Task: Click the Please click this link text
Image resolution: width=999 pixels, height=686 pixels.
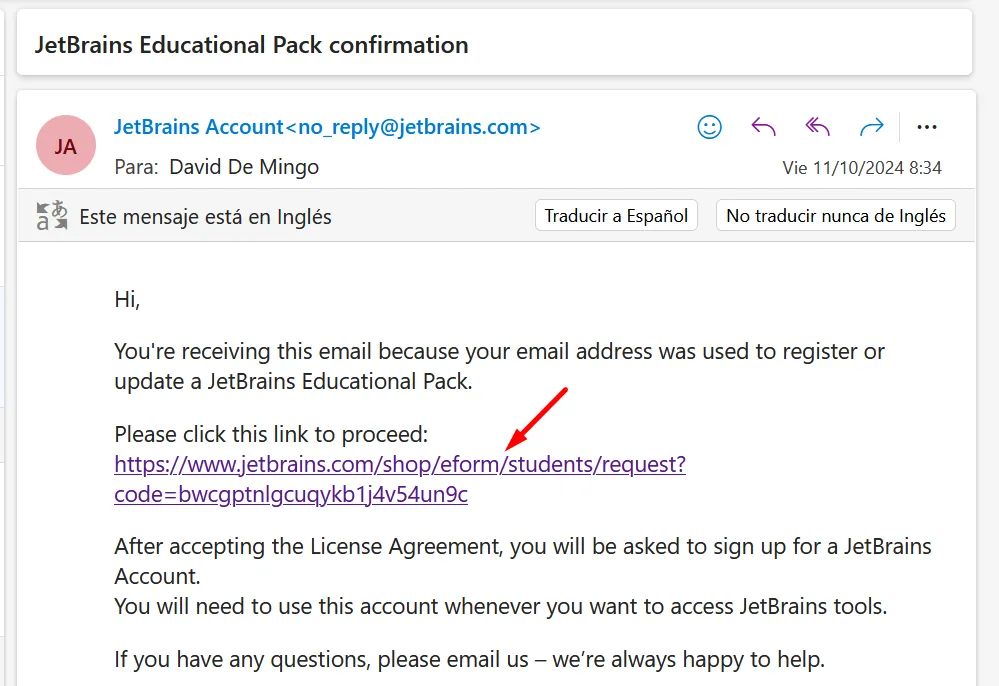Action: click(271, 434)
